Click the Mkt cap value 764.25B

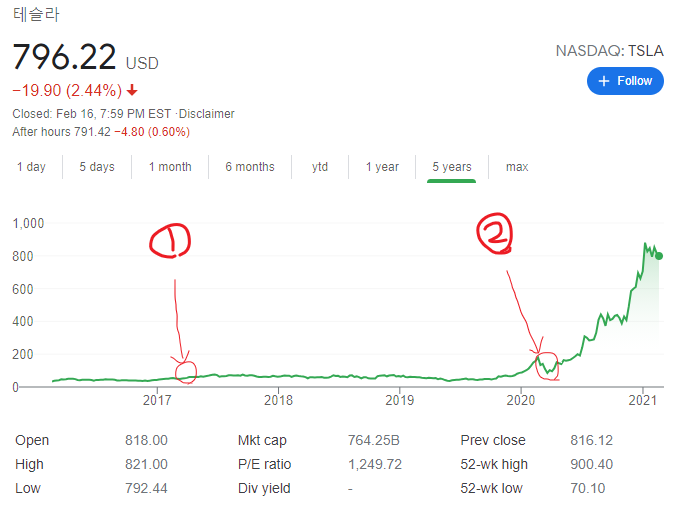[374, 440]
